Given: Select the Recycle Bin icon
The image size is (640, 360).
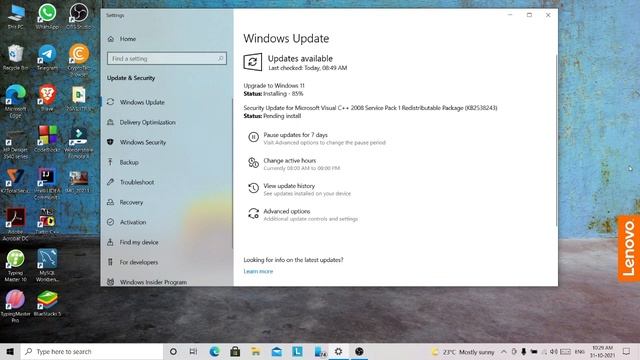Looking at the screenshot, I should (x=16, y=58).
